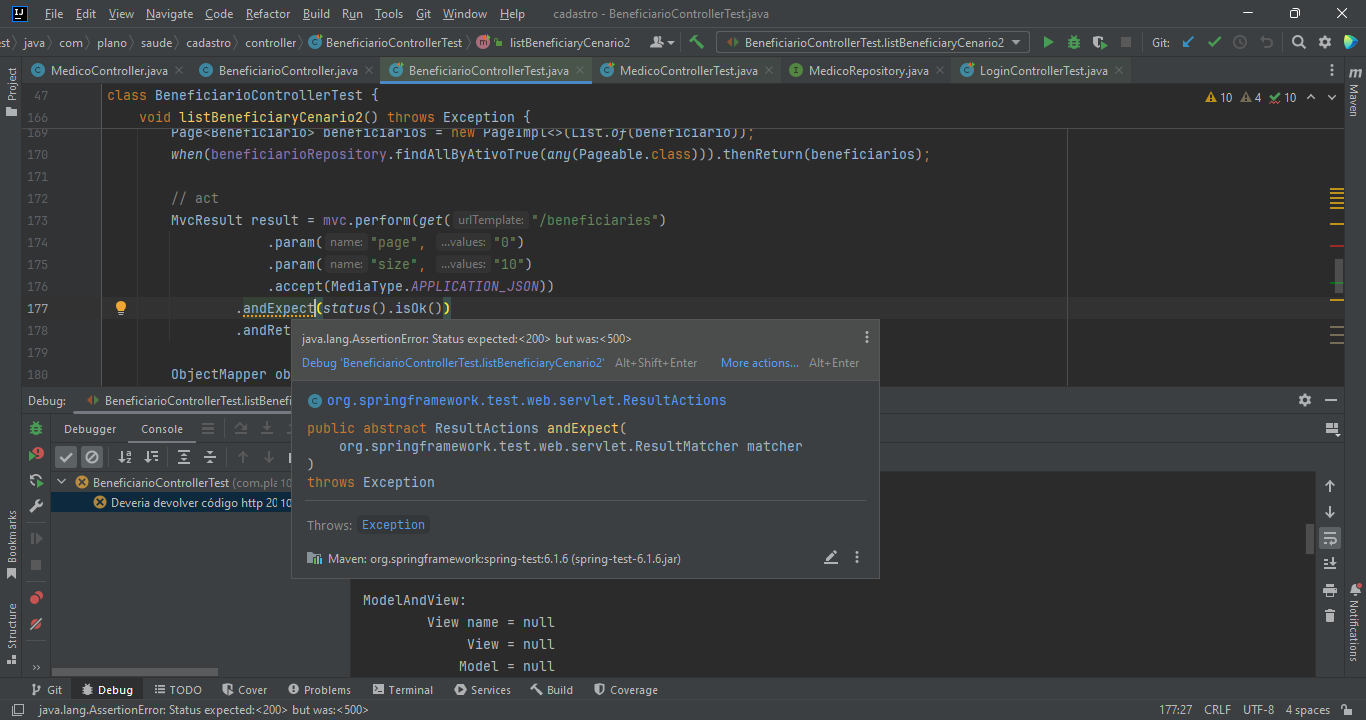Open the Code With Me user icon
This screenshot has width=1366, height=720.
(x=661, y=43)
